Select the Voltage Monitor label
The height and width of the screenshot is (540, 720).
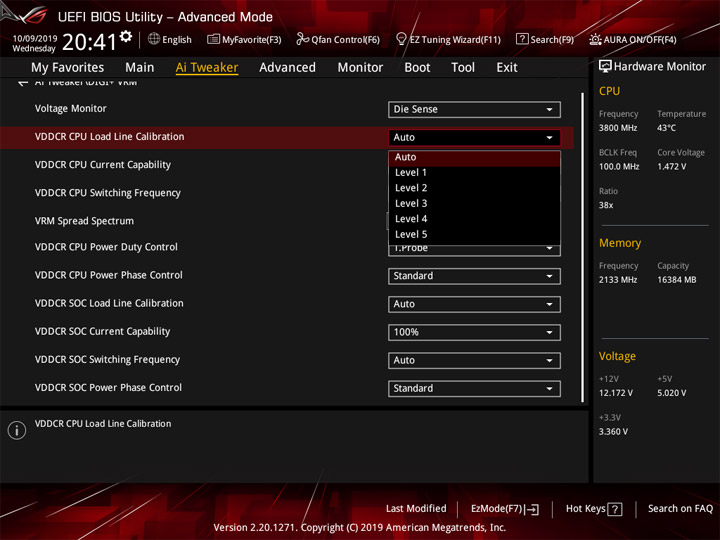click(71, 109)
